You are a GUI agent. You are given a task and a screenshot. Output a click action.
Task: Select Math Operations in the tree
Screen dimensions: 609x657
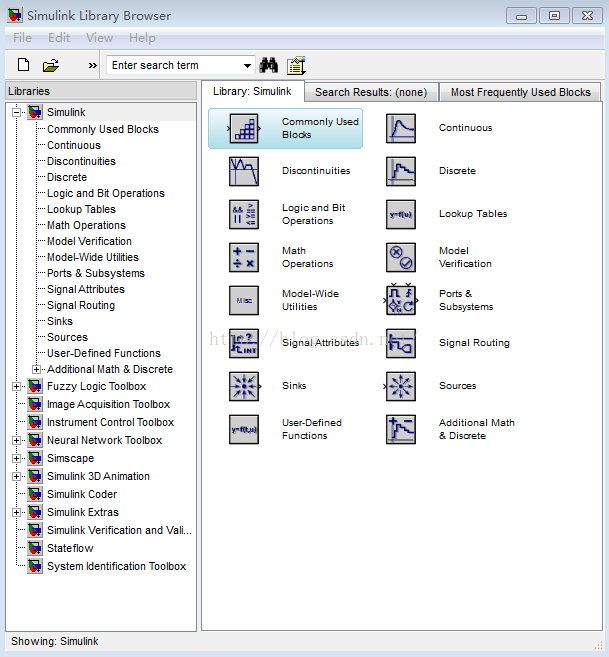coord(86,225)
